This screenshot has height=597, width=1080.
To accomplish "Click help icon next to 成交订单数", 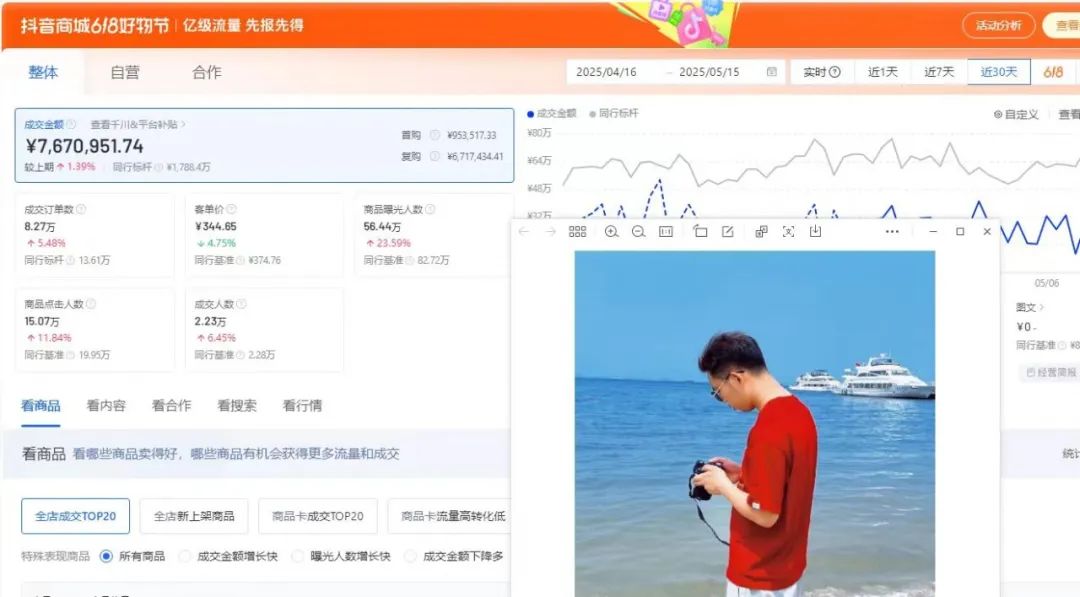I will click(81, 209).
